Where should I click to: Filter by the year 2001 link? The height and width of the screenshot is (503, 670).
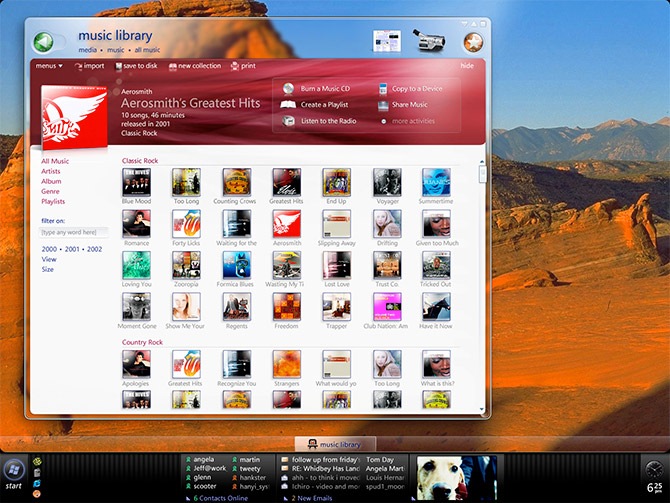tap(71, 248)
